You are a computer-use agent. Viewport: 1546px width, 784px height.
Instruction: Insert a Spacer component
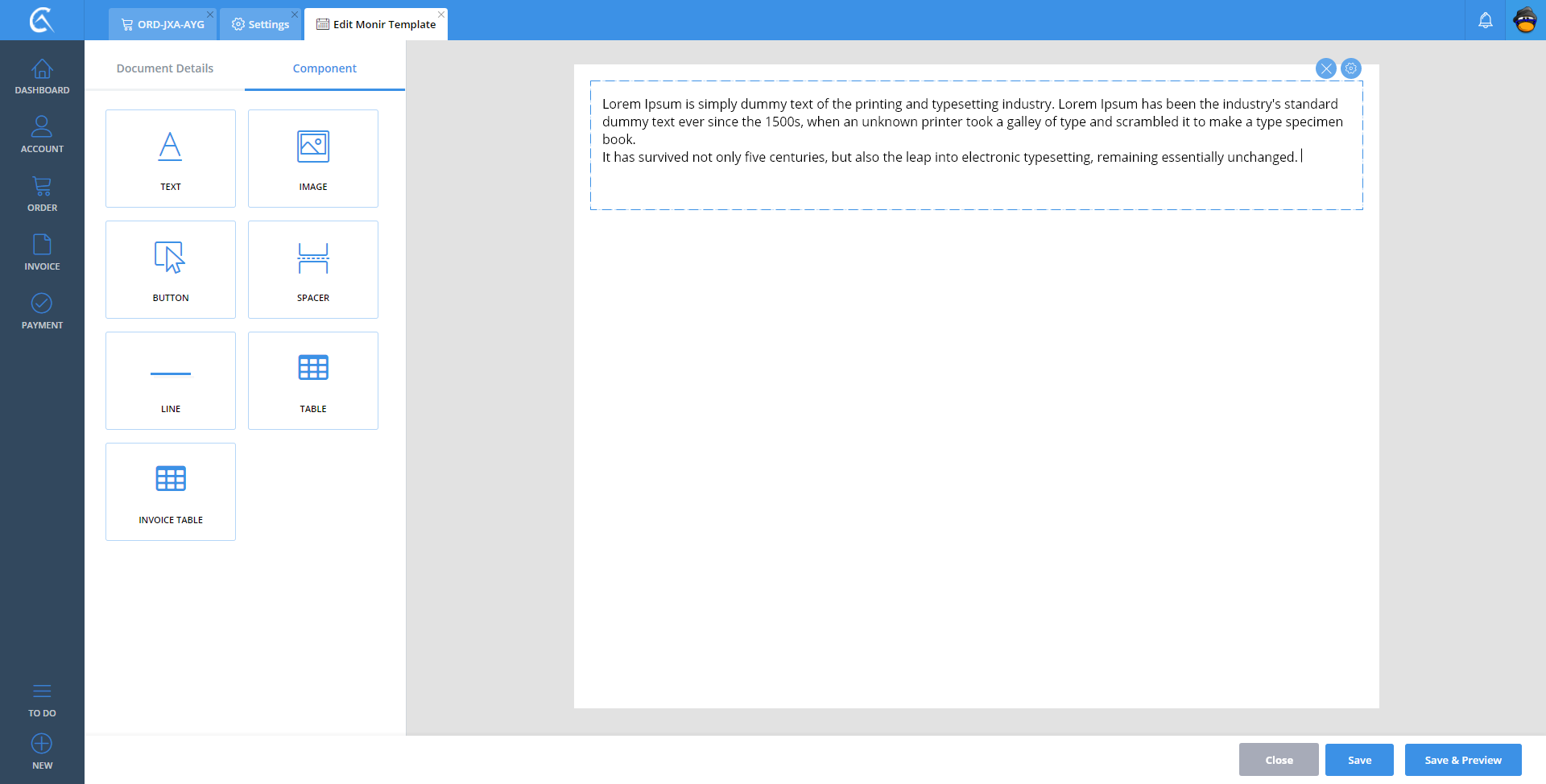[x=313, y=270]
